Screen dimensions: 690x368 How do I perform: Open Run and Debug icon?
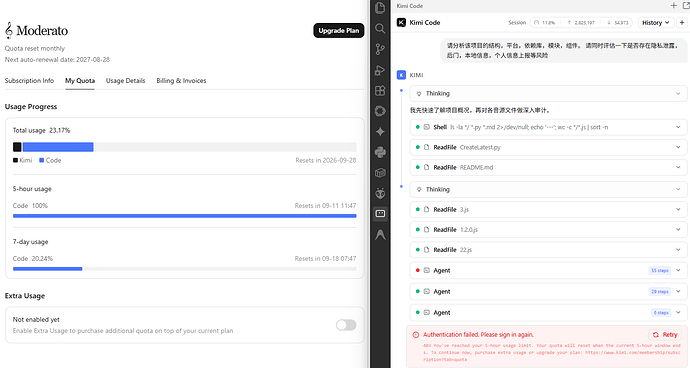(380, 70)
